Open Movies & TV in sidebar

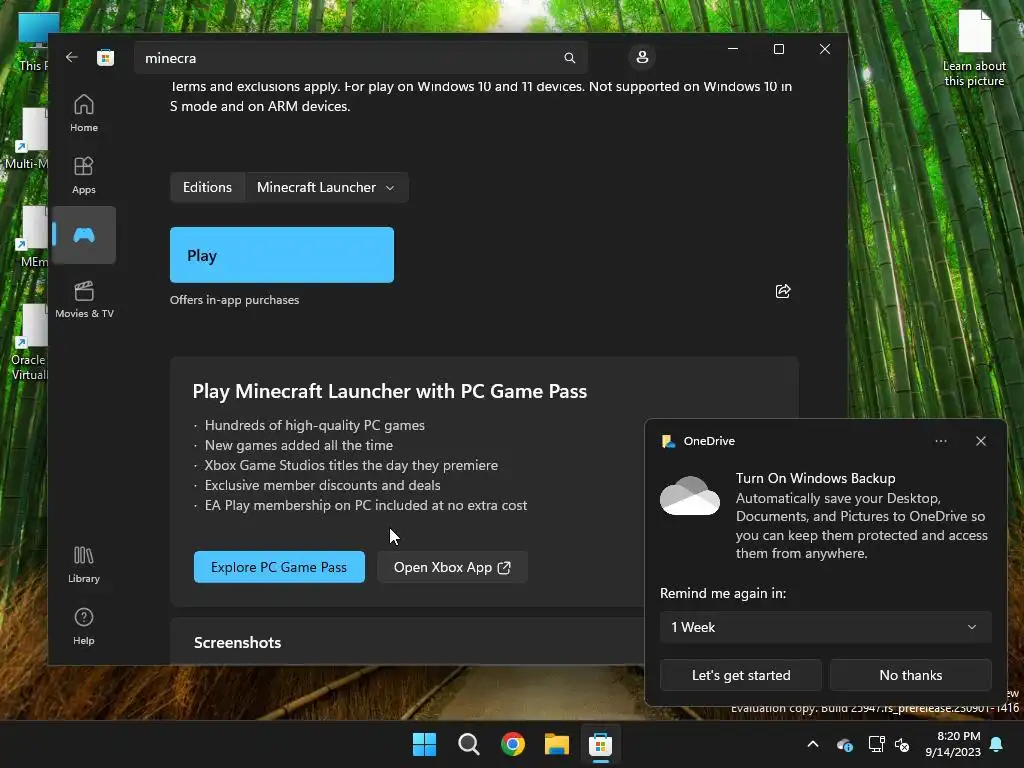coord(84,299)
